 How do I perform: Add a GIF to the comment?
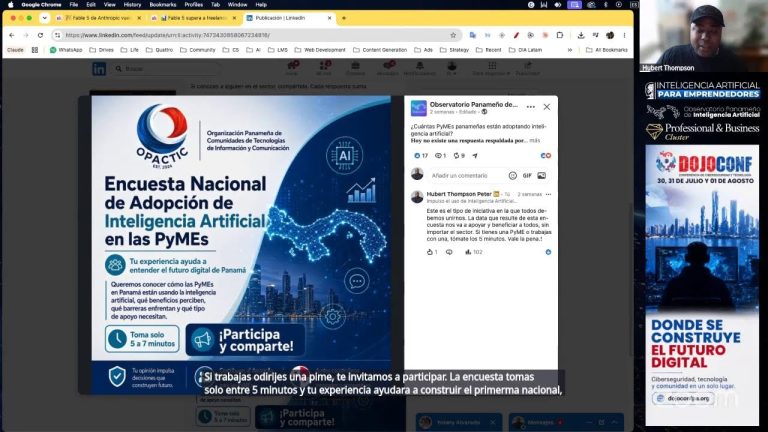[527, 175]
